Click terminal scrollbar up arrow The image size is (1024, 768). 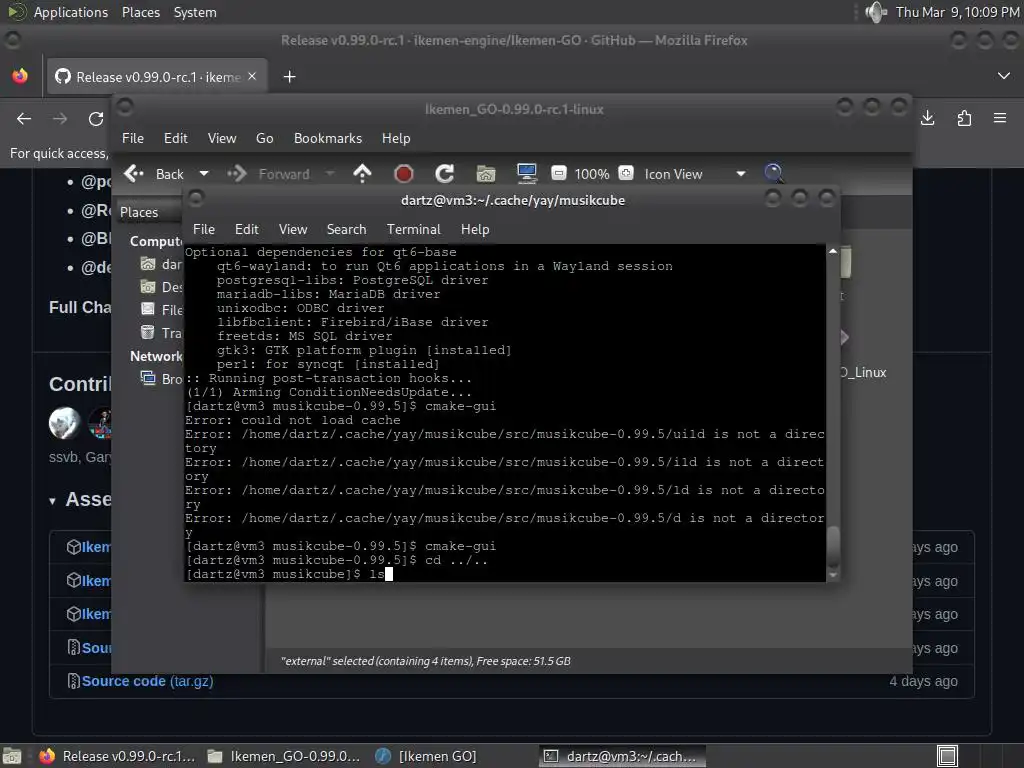click(833, 251)
